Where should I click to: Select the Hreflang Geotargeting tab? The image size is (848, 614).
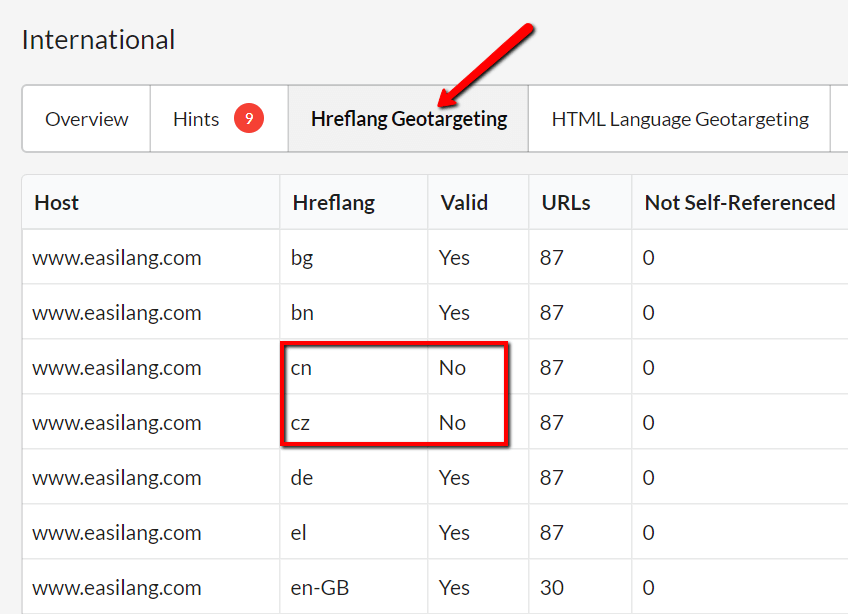pos(409,119)
